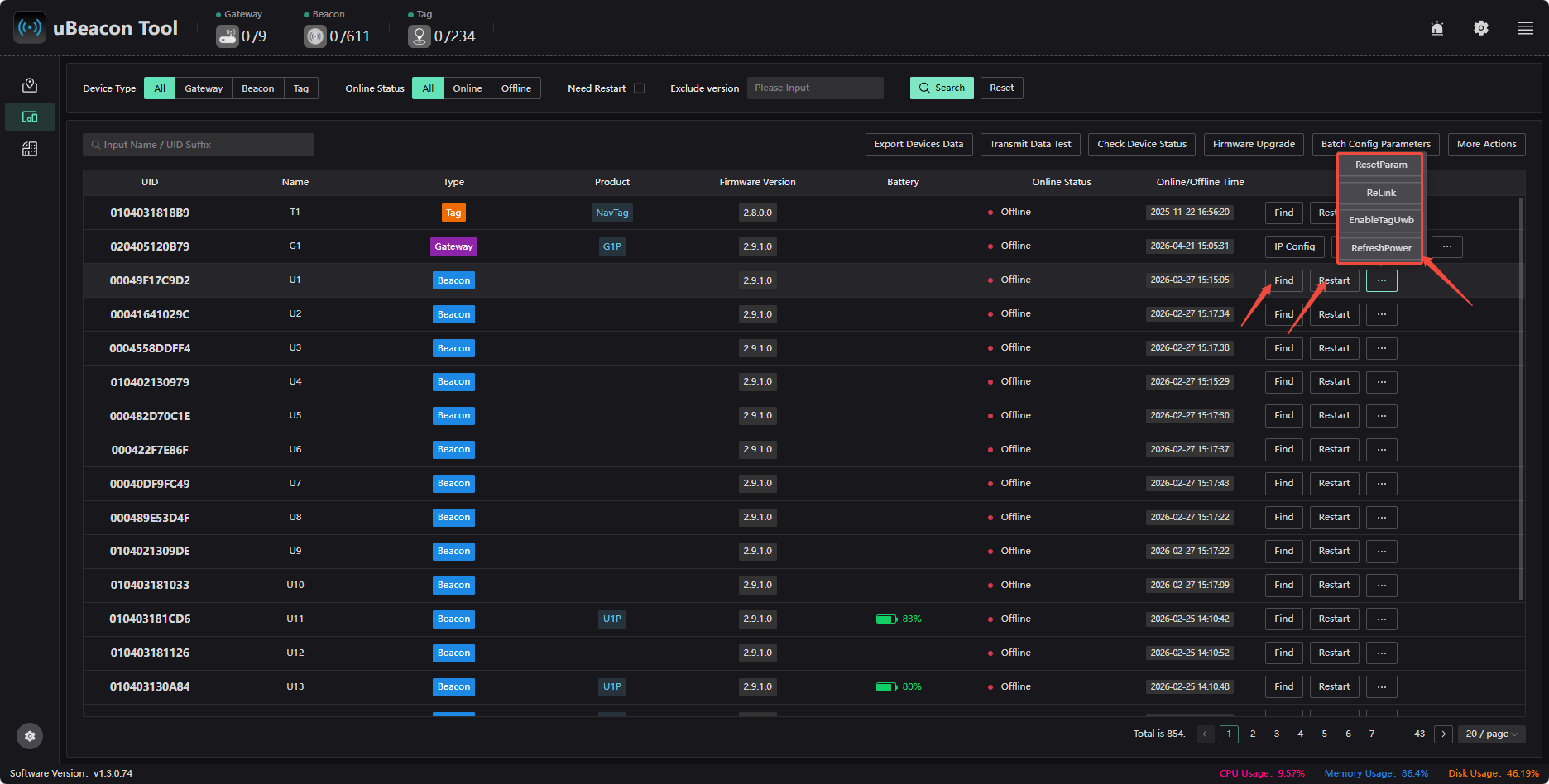This screenshot has height=784, width=1549.
Task: Go to next page arrow in pagination
Action: [x=1443, y=734]
